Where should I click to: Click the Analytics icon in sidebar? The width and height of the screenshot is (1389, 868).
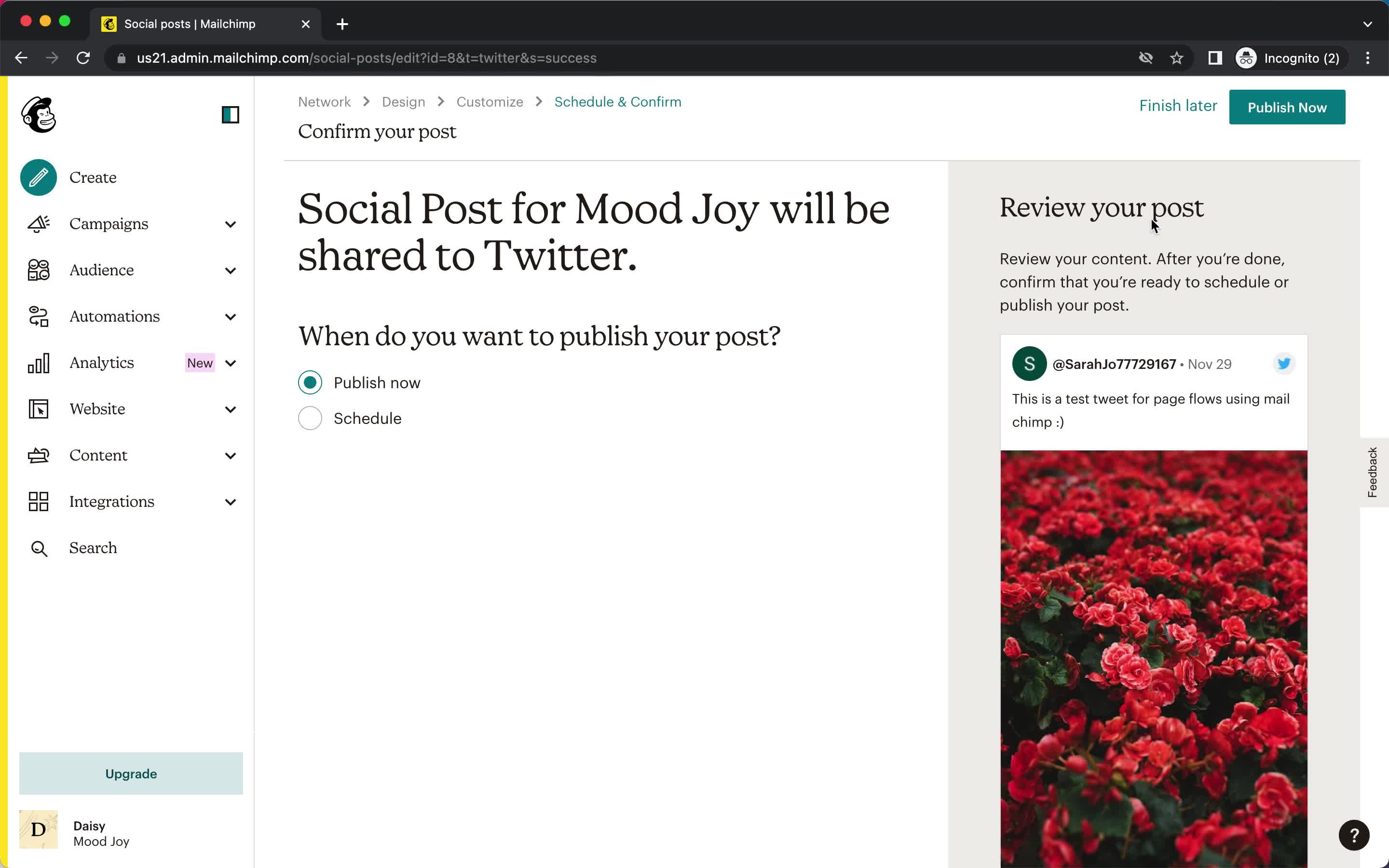click(39, 362)
